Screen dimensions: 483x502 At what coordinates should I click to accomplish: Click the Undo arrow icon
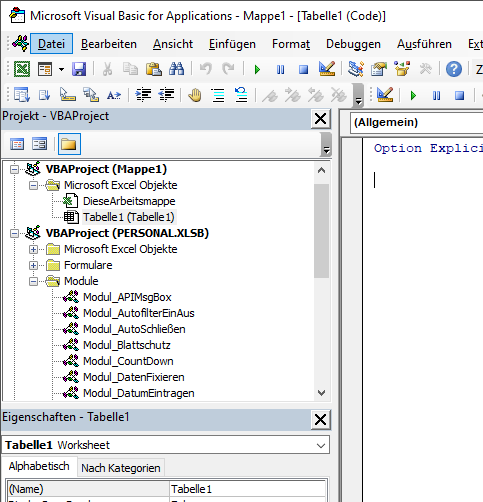(205, 69)
